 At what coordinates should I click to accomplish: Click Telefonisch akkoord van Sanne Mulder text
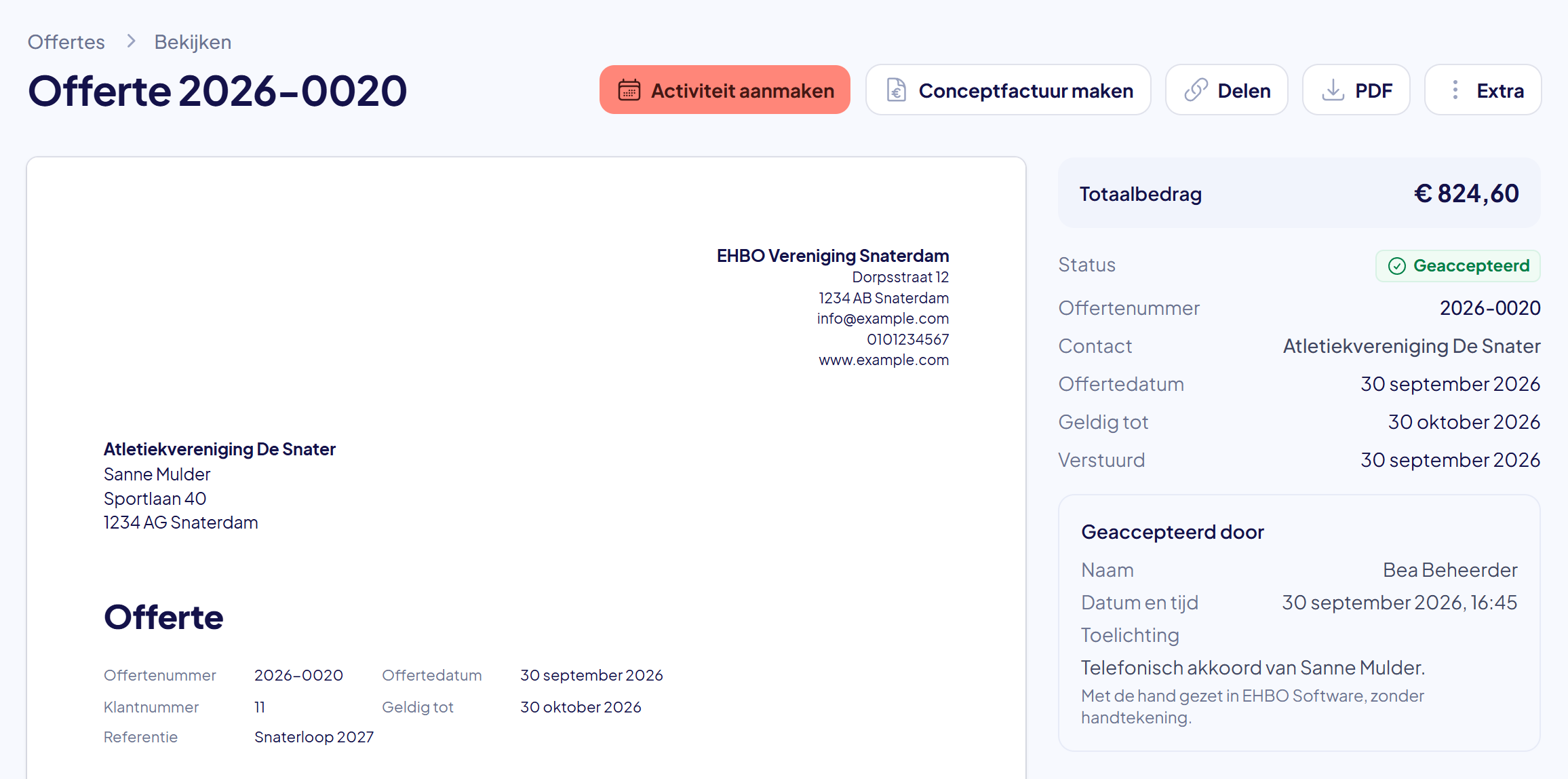[1253, 668]
